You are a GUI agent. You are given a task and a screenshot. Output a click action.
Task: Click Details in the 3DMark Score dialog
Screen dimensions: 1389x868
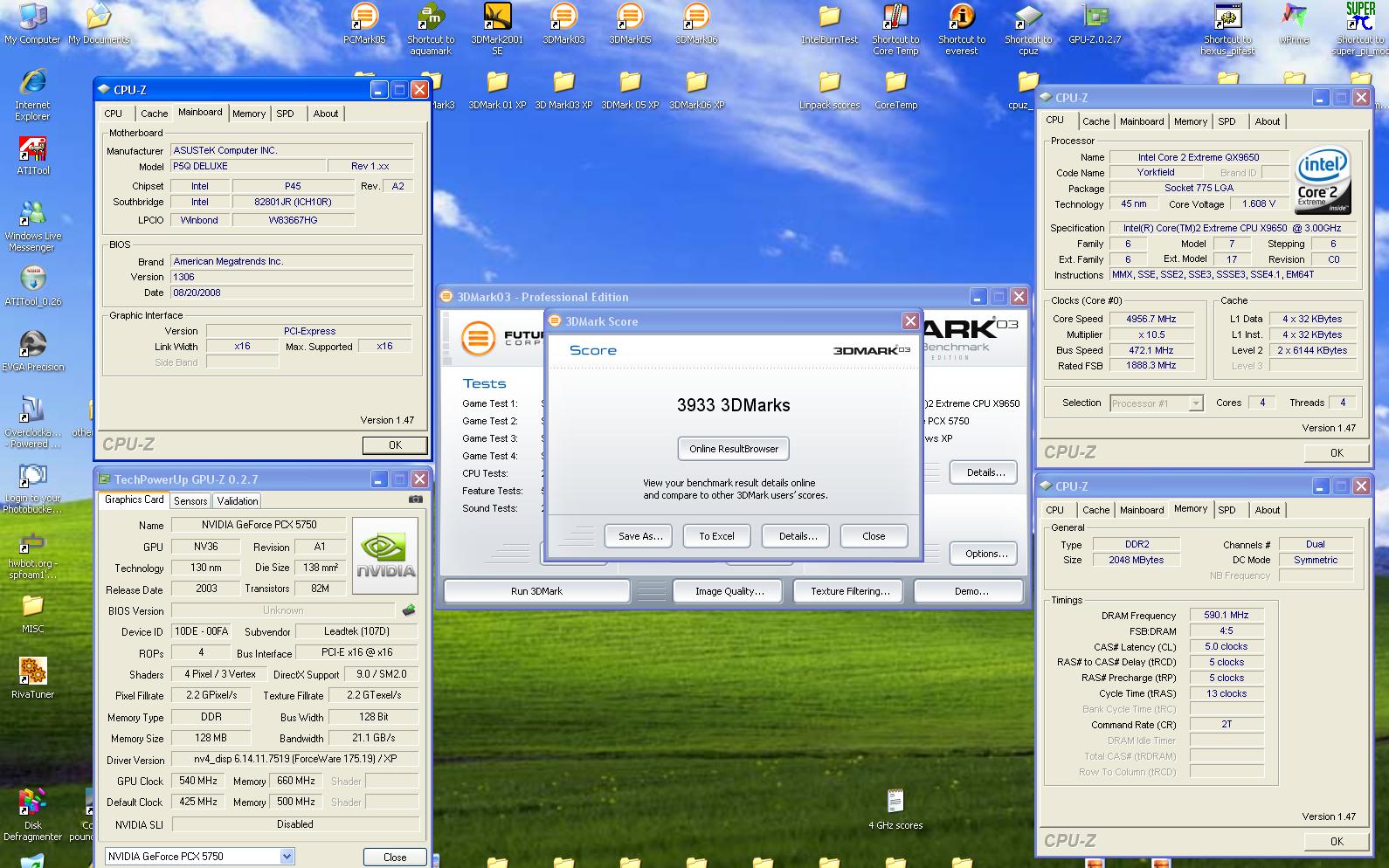pos(796,536)
